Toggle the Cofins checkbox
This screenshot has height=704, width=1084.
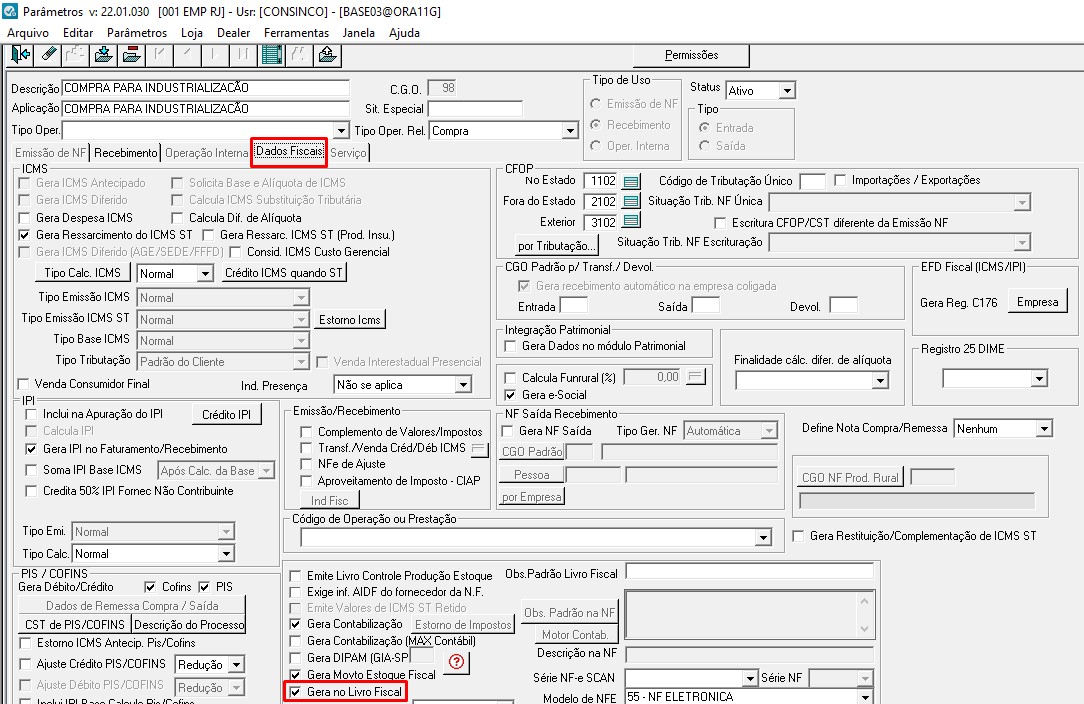150,586
